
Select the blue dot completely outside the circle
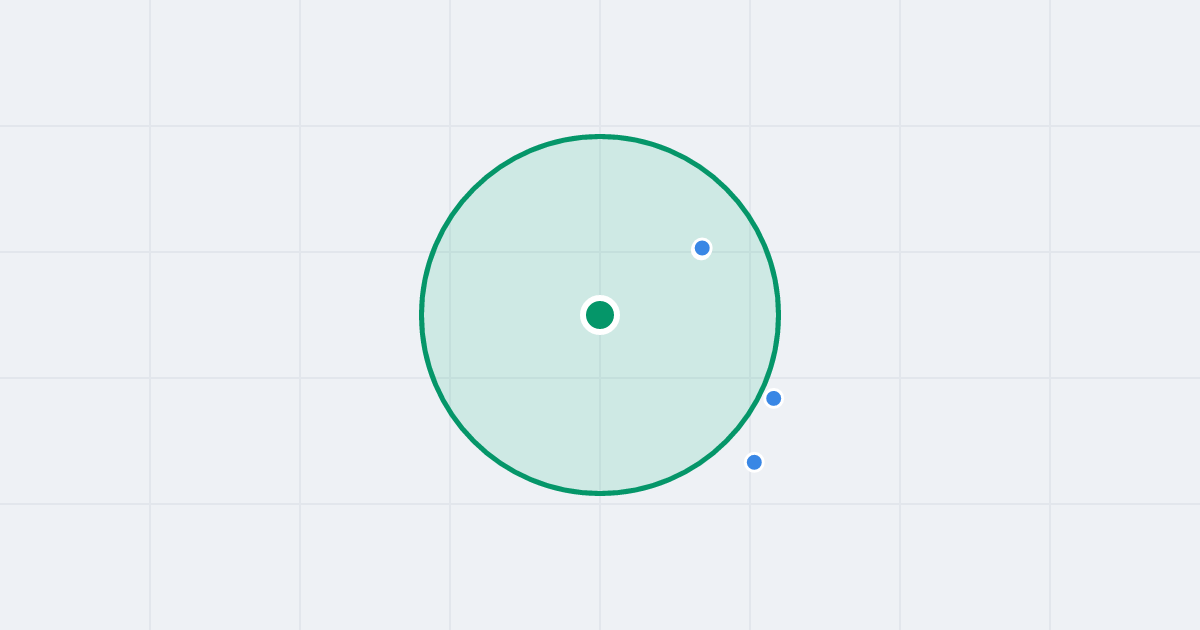click(754, 462)
